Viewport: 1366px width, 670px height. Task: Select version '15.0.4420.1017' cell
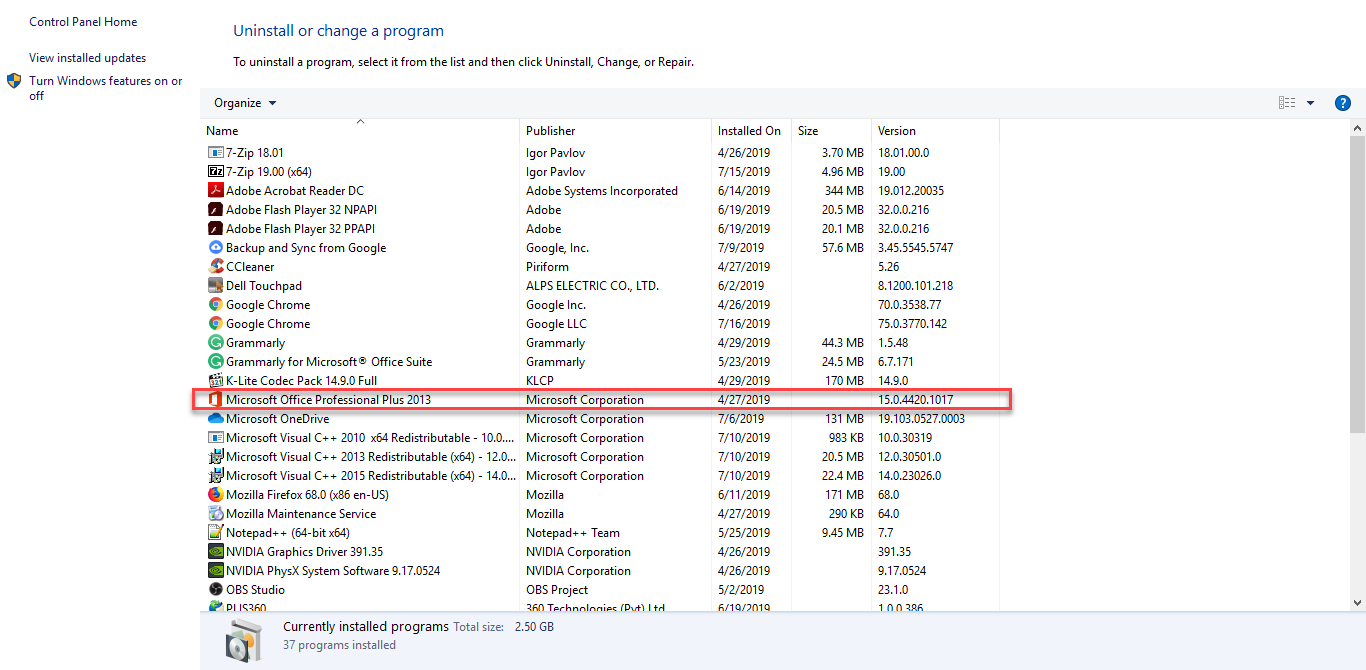point(915,400)
